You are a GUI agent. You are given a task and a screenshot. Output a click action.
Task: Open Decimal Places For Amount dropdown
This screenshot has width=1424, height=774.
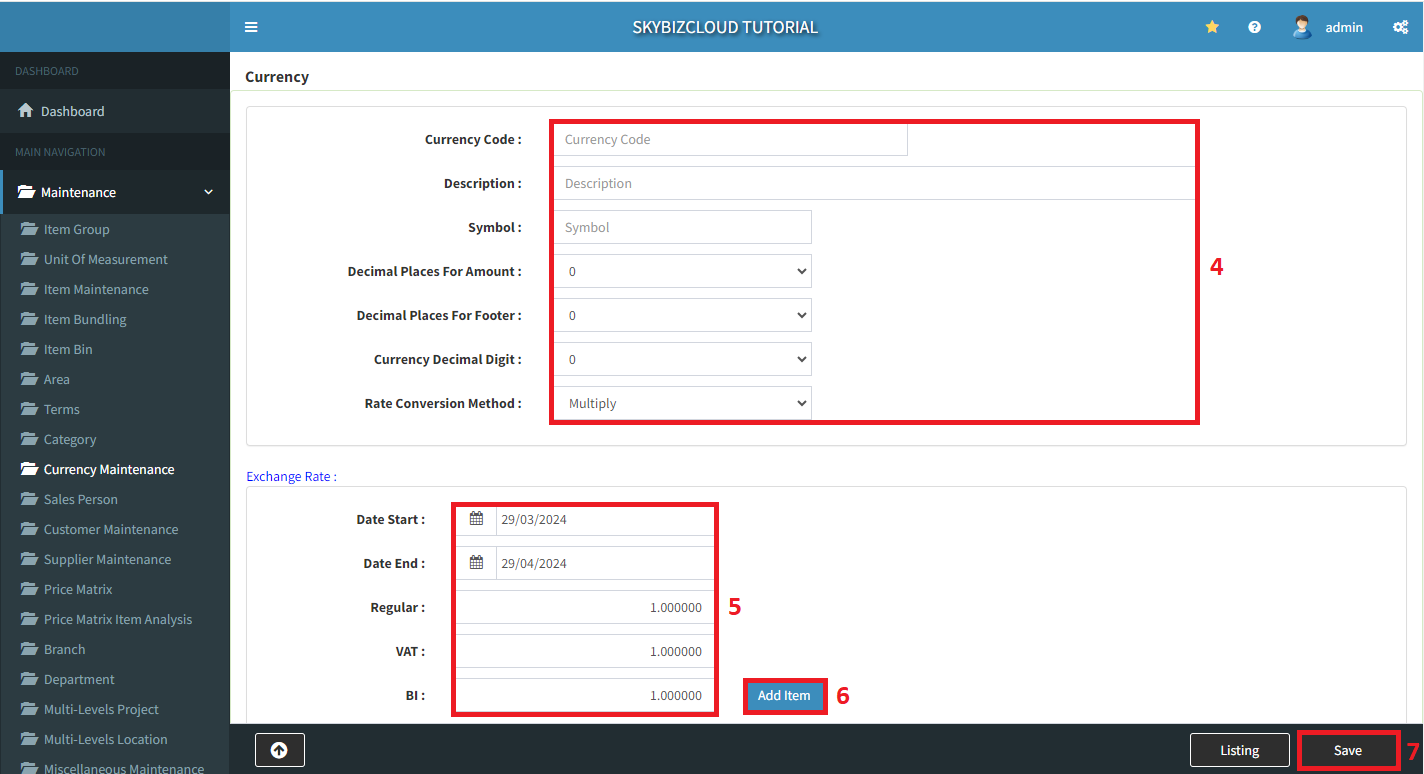(683, 271)
